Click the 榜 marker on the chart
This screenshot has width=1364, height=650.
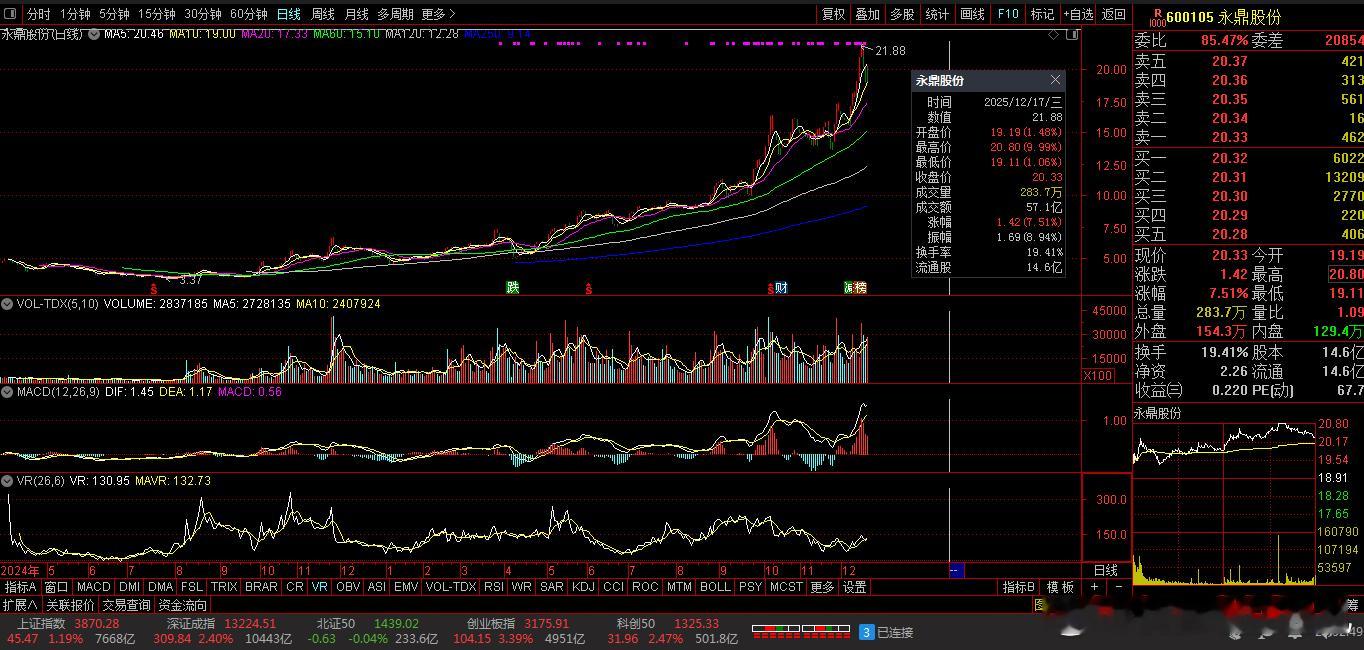(860, 287)
